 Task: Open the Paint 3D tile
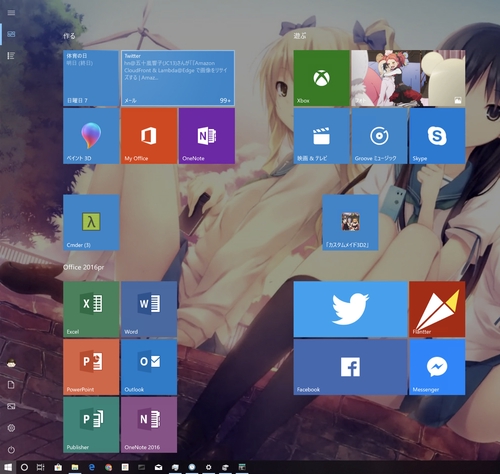coord(91,136)
